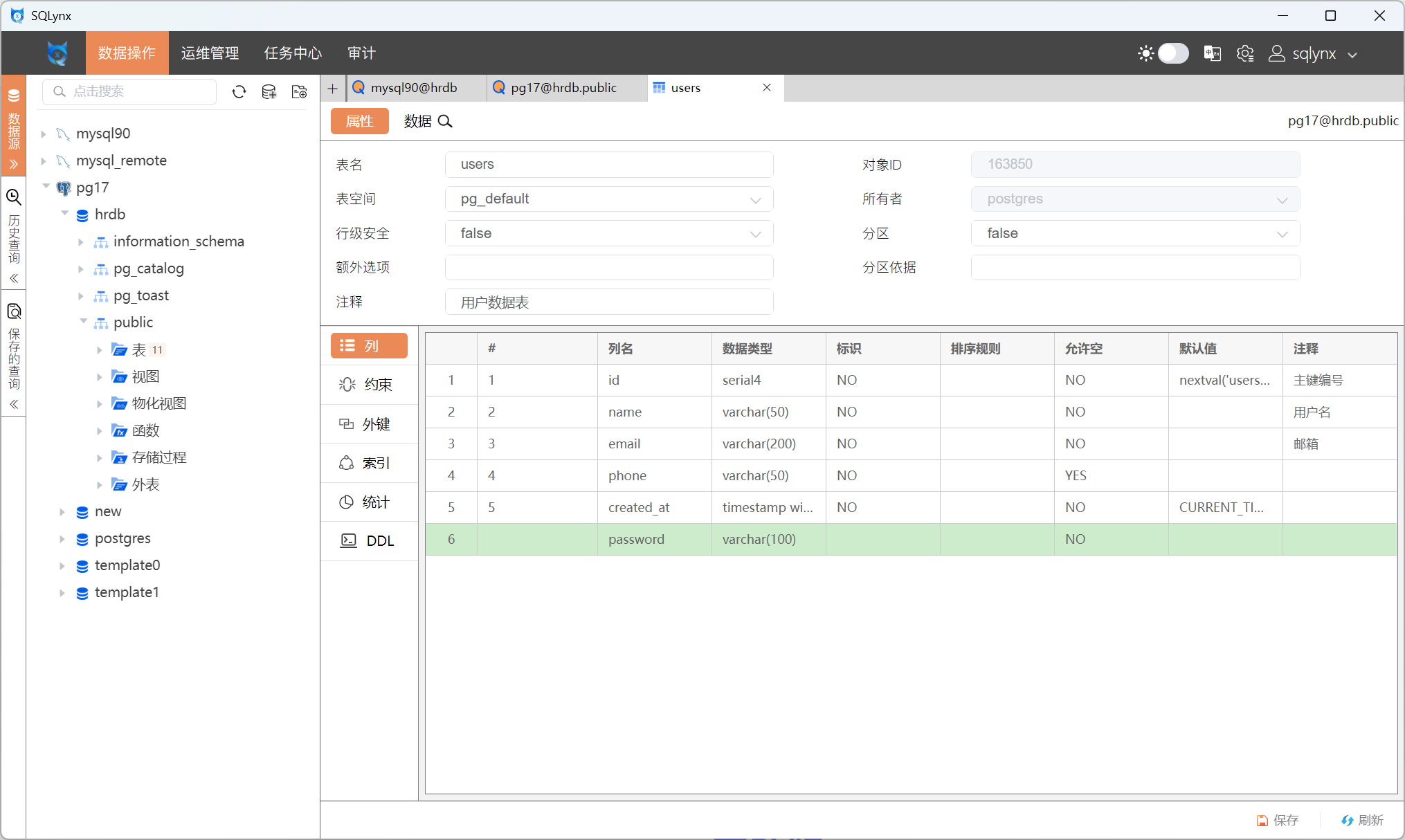
Task: Open the settings gear in the top bar
Action: 1245,53
